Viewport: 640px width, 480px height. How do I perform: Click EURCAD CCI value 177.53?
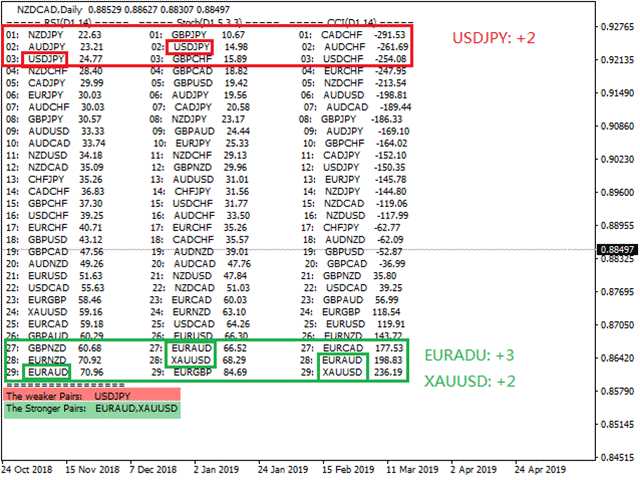point(389,348)
